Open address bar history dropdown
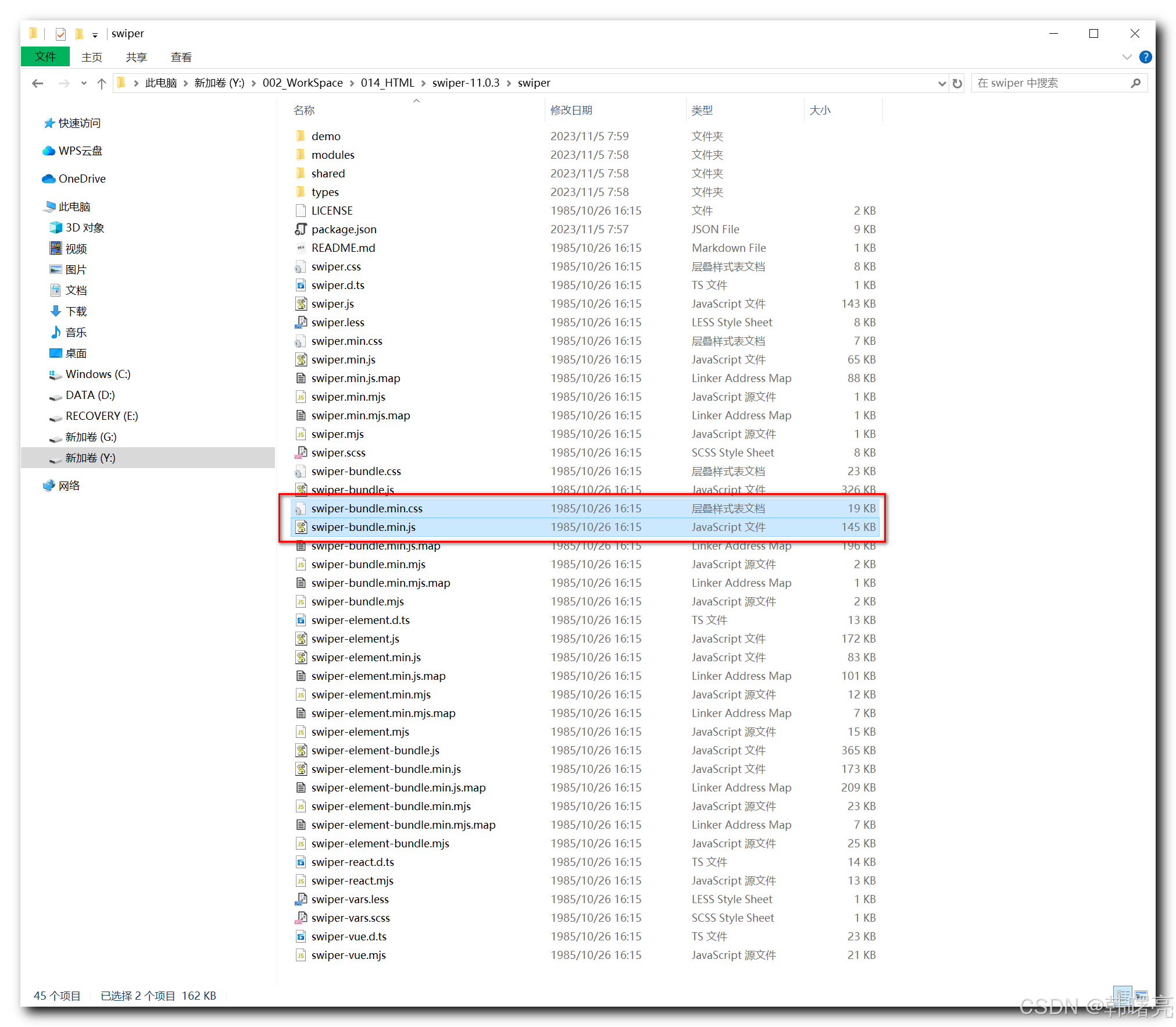The height and width of the screenshot is (1027, 1176). click(942, 83)
